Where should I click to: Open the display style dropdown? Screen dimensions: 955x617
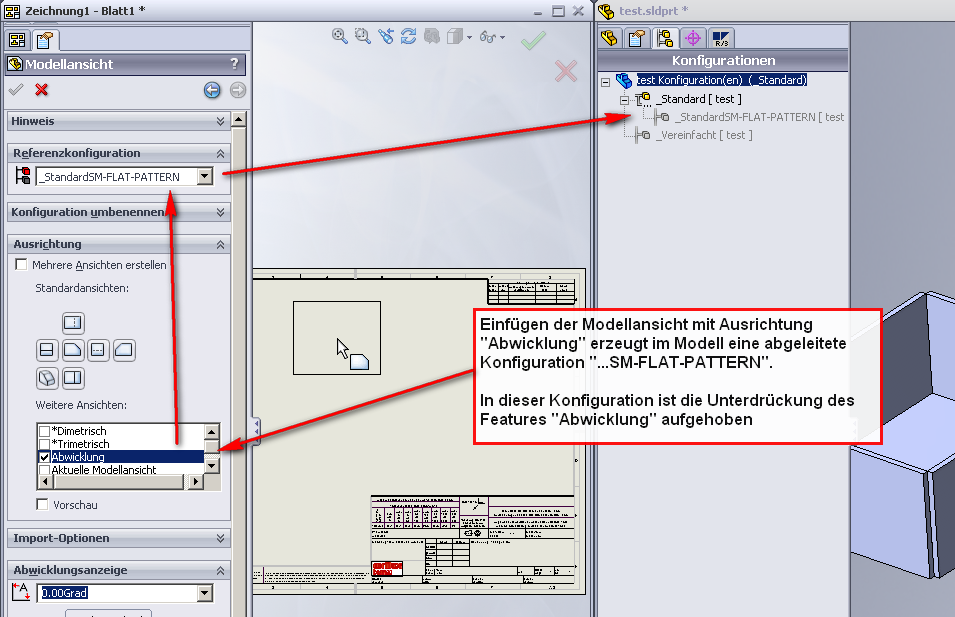click(470, 37)
